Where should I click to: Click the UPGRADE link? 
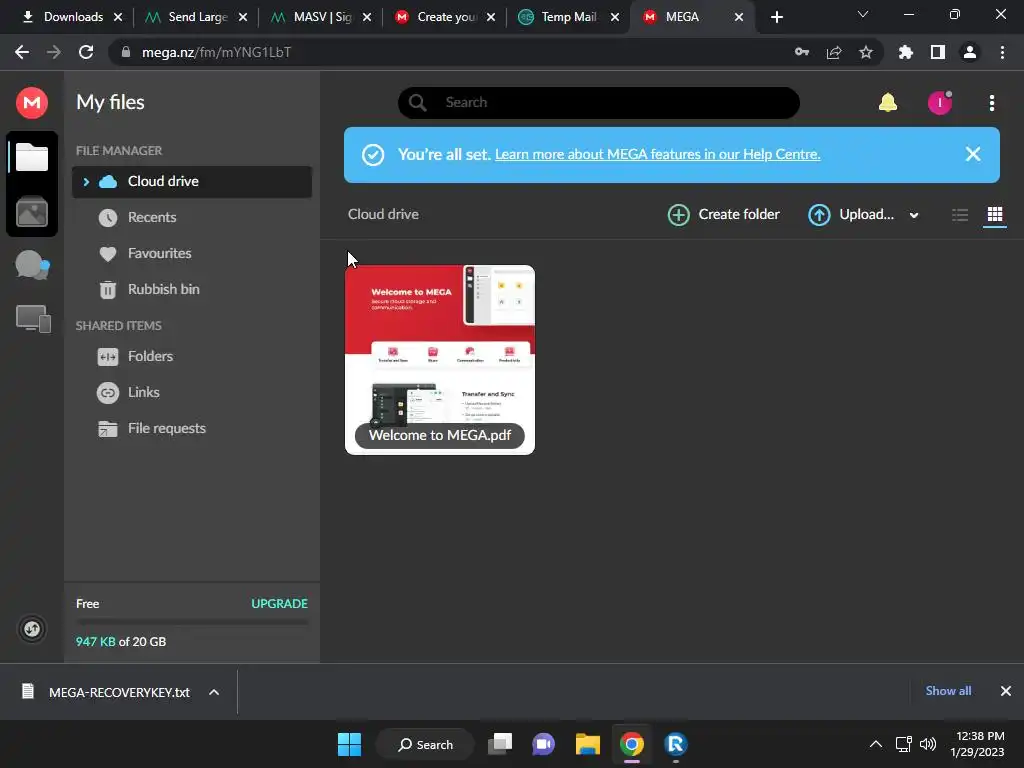[x=280, y=603]
